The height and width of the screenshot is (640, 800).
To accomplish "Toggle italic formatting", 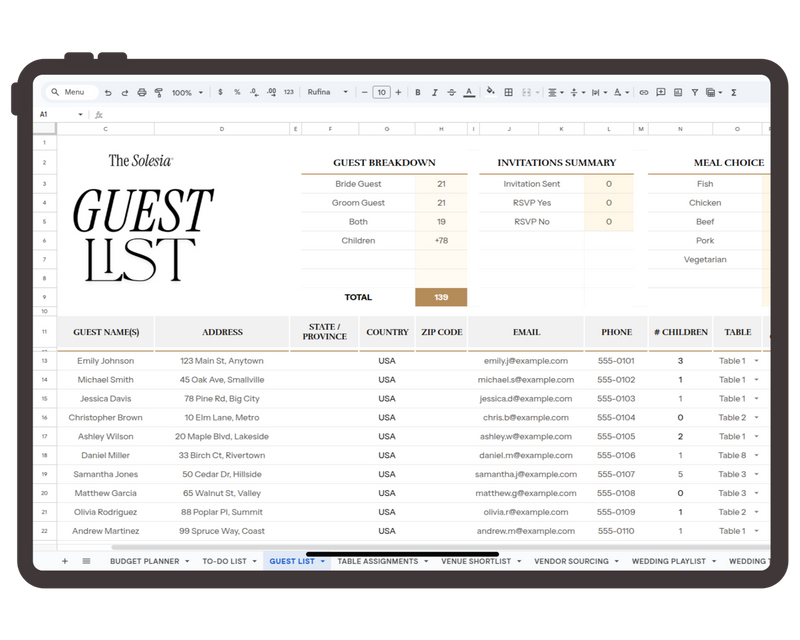I will (x=434, y=92).
